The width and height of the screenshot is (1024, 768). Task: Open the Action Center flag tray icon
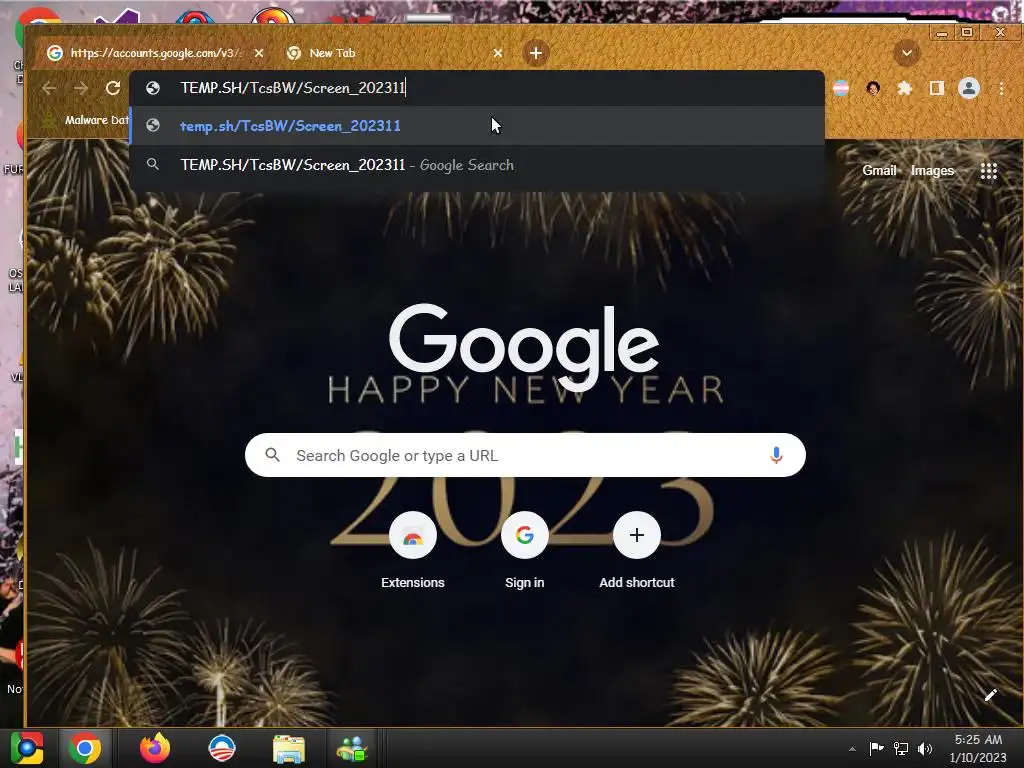coord(876,748)
